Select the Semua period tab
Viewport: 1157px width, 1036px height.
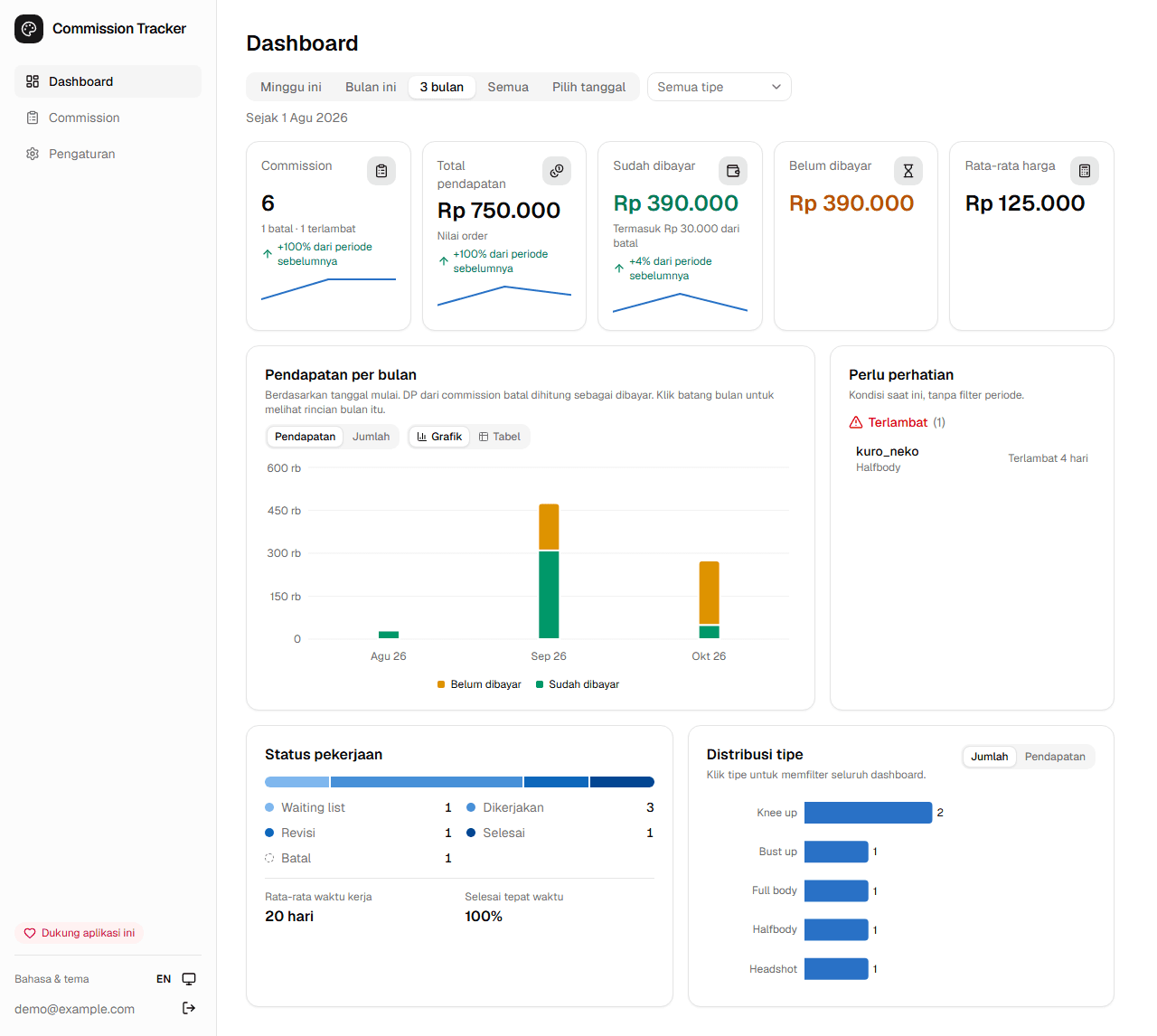[508, 87]
